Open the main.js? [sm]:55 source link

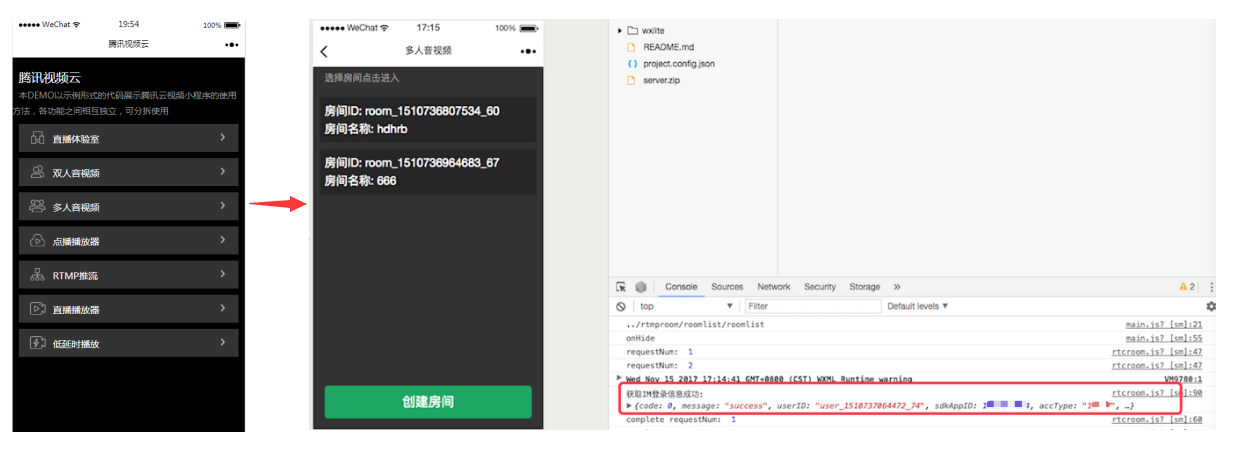[1164, 338]
